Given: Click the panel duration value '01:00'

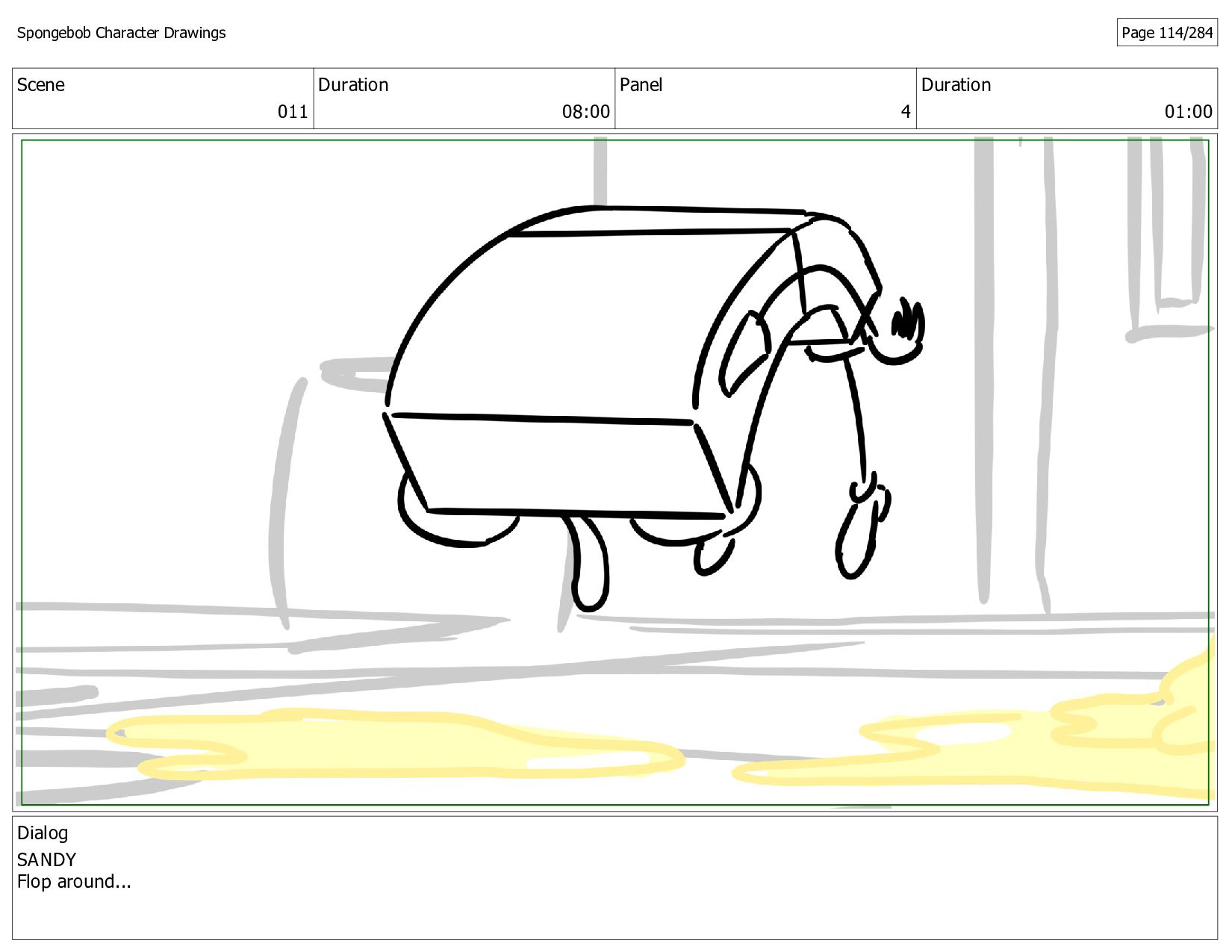Looking at the screenshot, I should pyautogui.click(x=1189, y=112).
